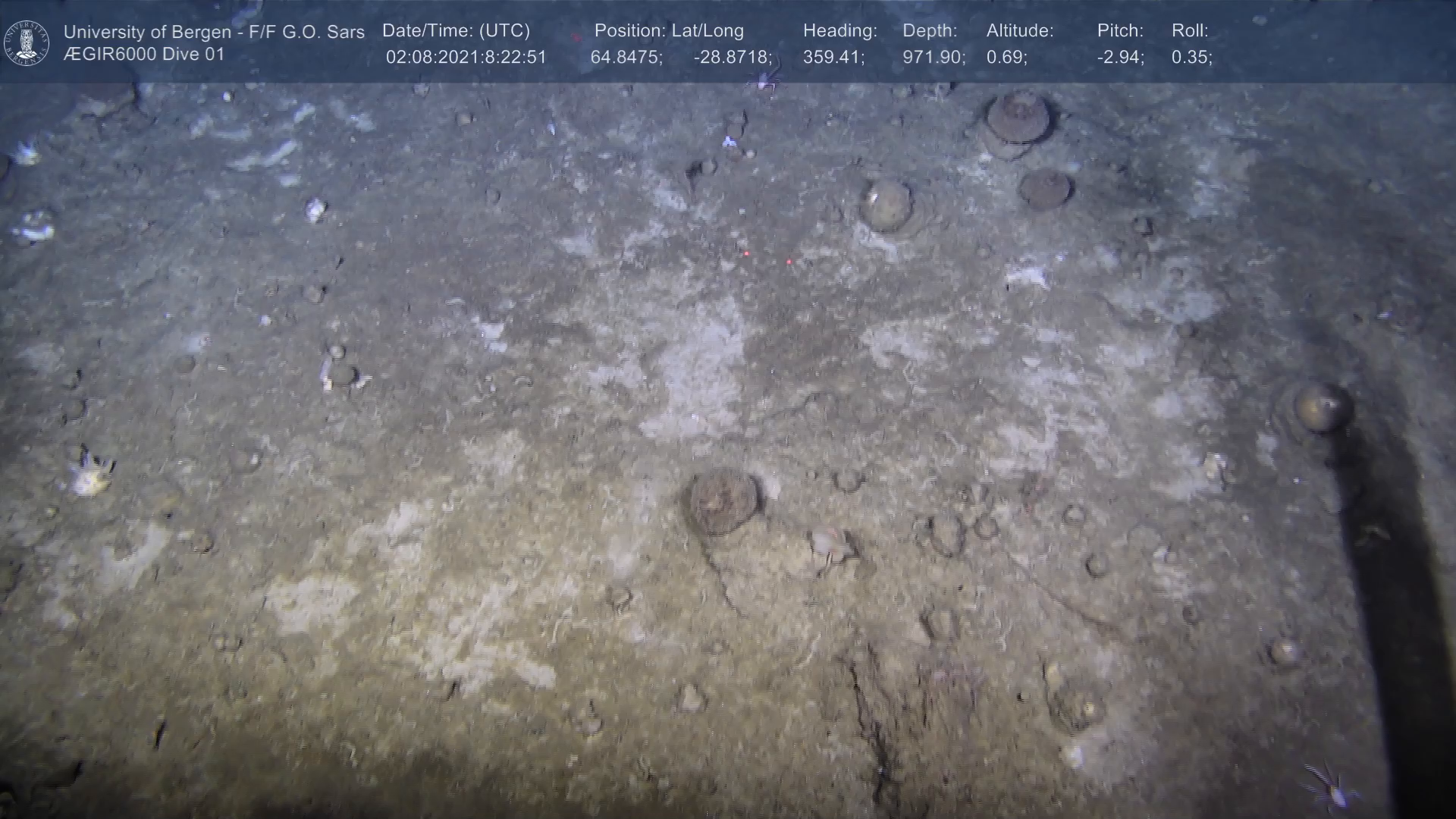Click the 'Position: Lat/Long' header
Image resolution: width=1456 pixels, height=819 pixels.
[669, 31]
